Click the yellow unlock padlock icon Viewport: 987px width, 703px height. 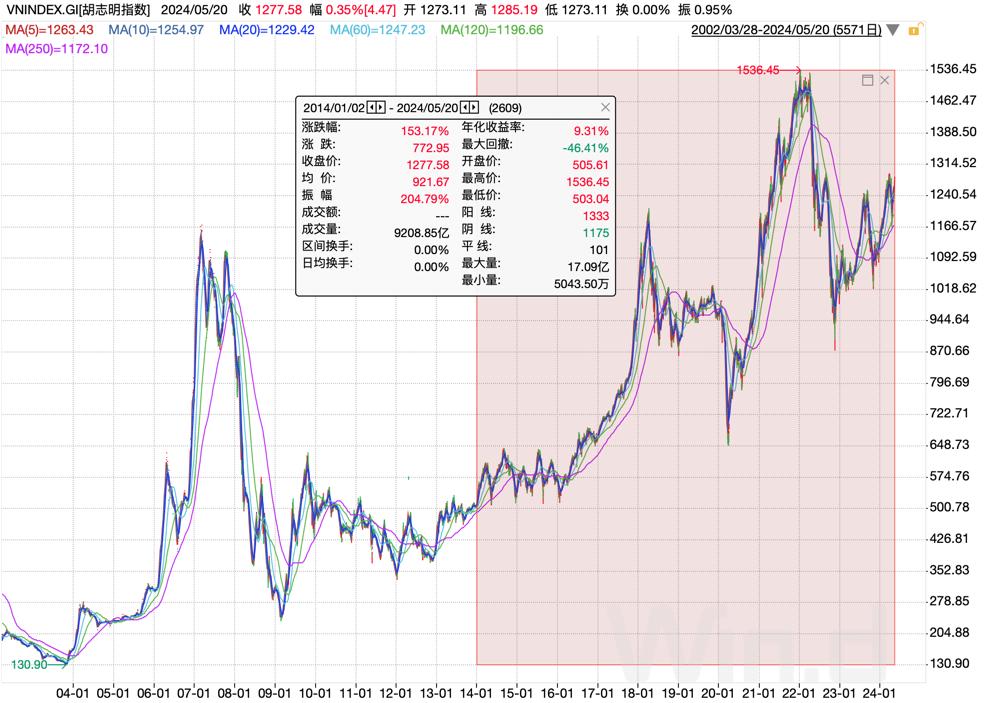[x=914, y=30]
